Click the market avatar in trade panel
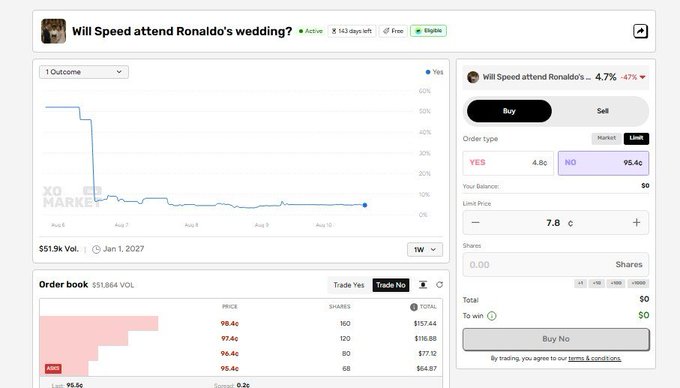This screenshot has width=680, height=388. (473, 77)
